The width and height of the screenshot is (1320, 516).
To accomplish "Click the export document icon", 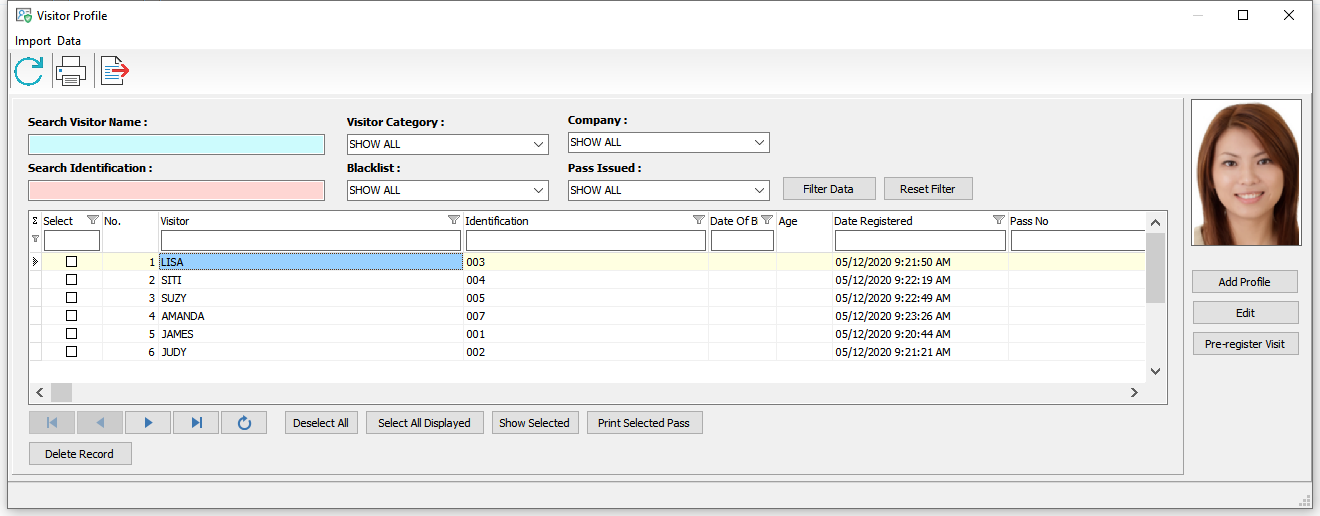I will pos(115,71).
